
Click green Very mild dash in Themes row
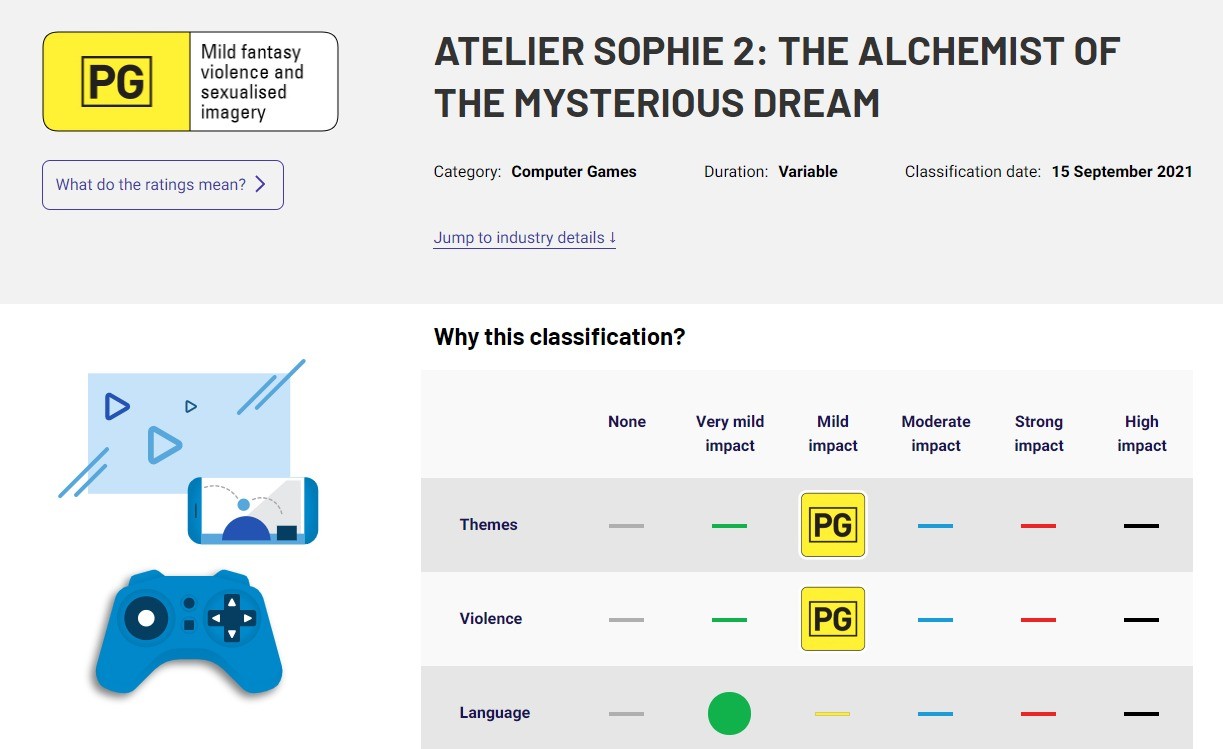coord(729,526)
